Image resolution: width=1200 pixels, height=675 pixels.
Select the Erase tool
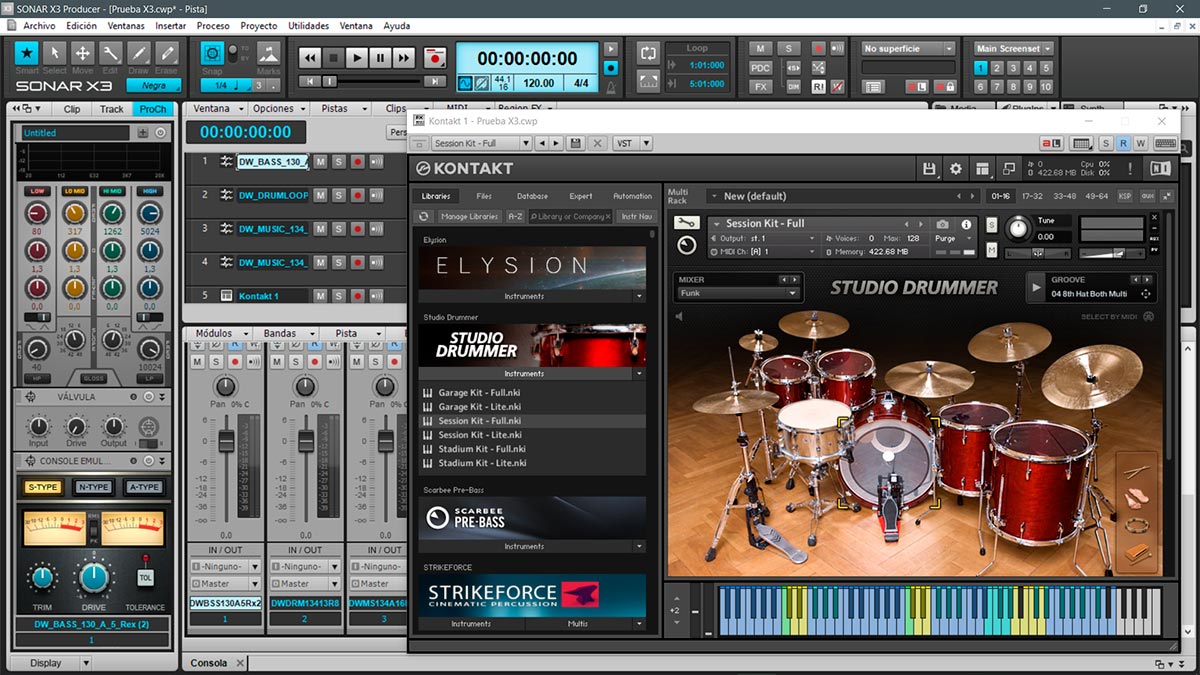(167, 53)
